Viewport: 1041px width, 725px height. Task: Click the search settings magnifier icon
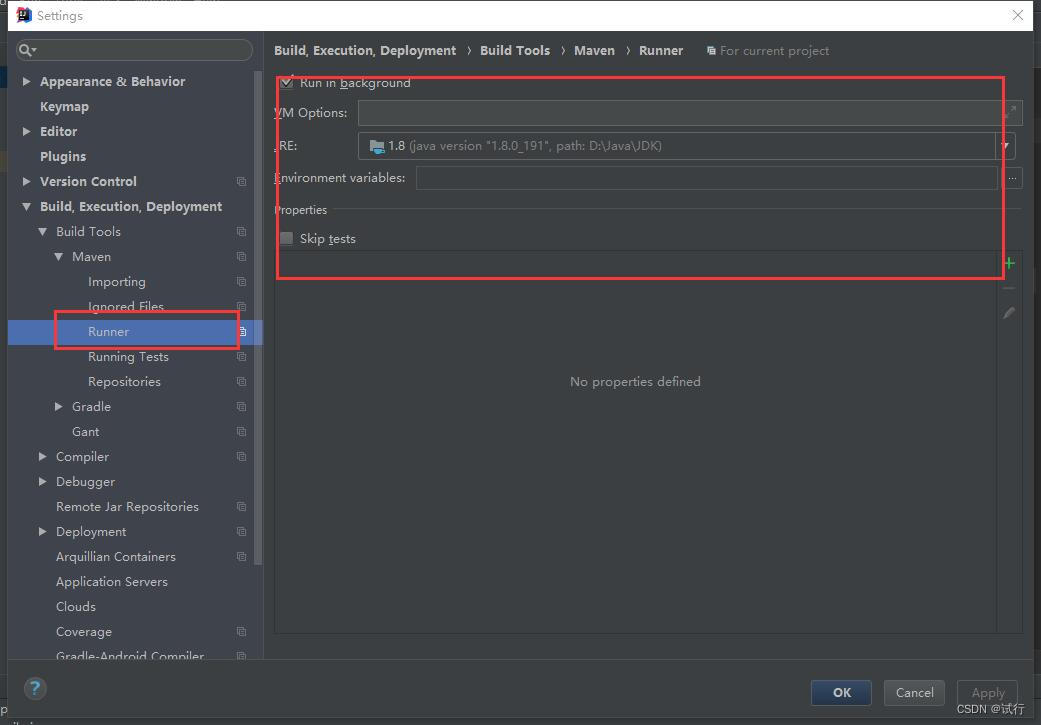click(x=26, y=50)
